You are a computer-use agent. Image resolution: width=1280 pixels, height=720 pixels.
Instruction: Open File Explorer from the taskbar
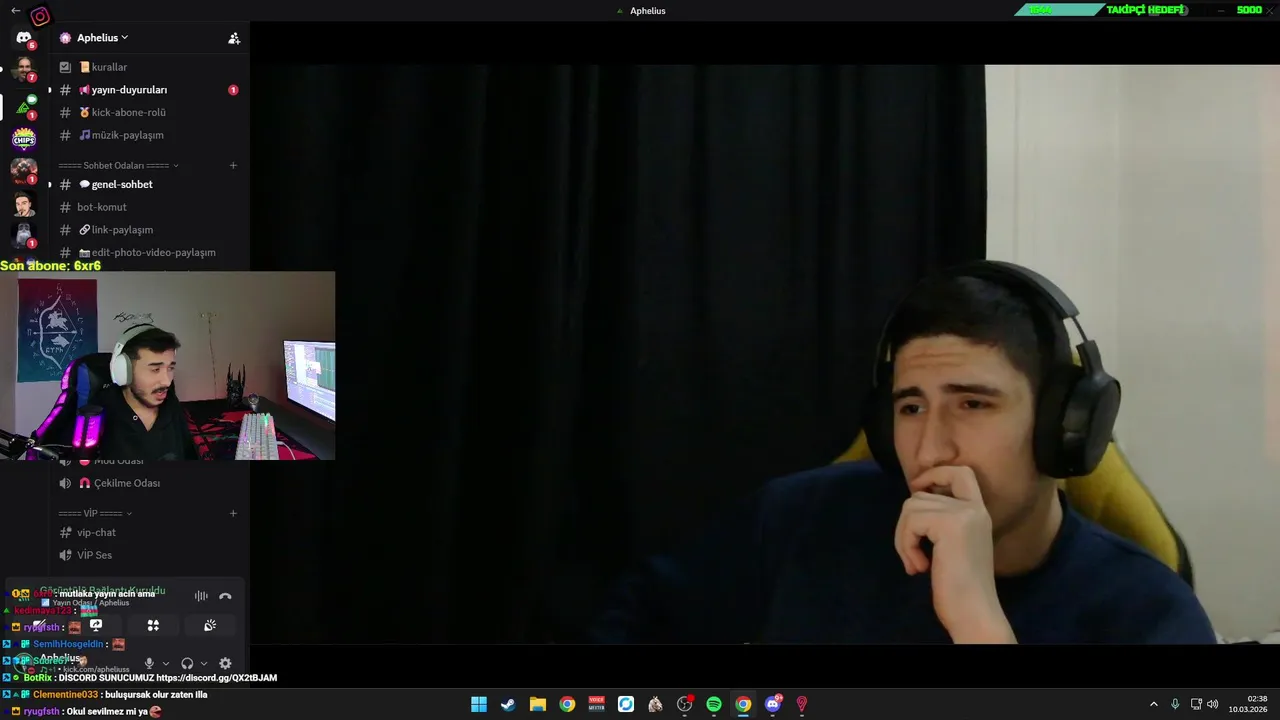538,704
